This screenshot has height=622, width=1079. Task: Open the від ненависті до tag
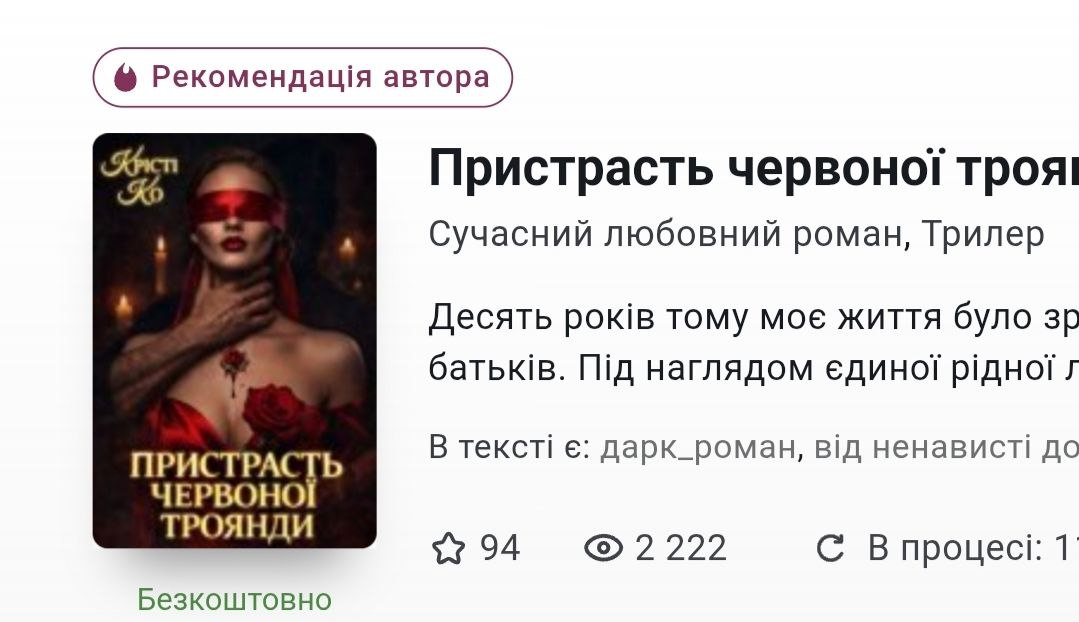click(x=946, y=447)
